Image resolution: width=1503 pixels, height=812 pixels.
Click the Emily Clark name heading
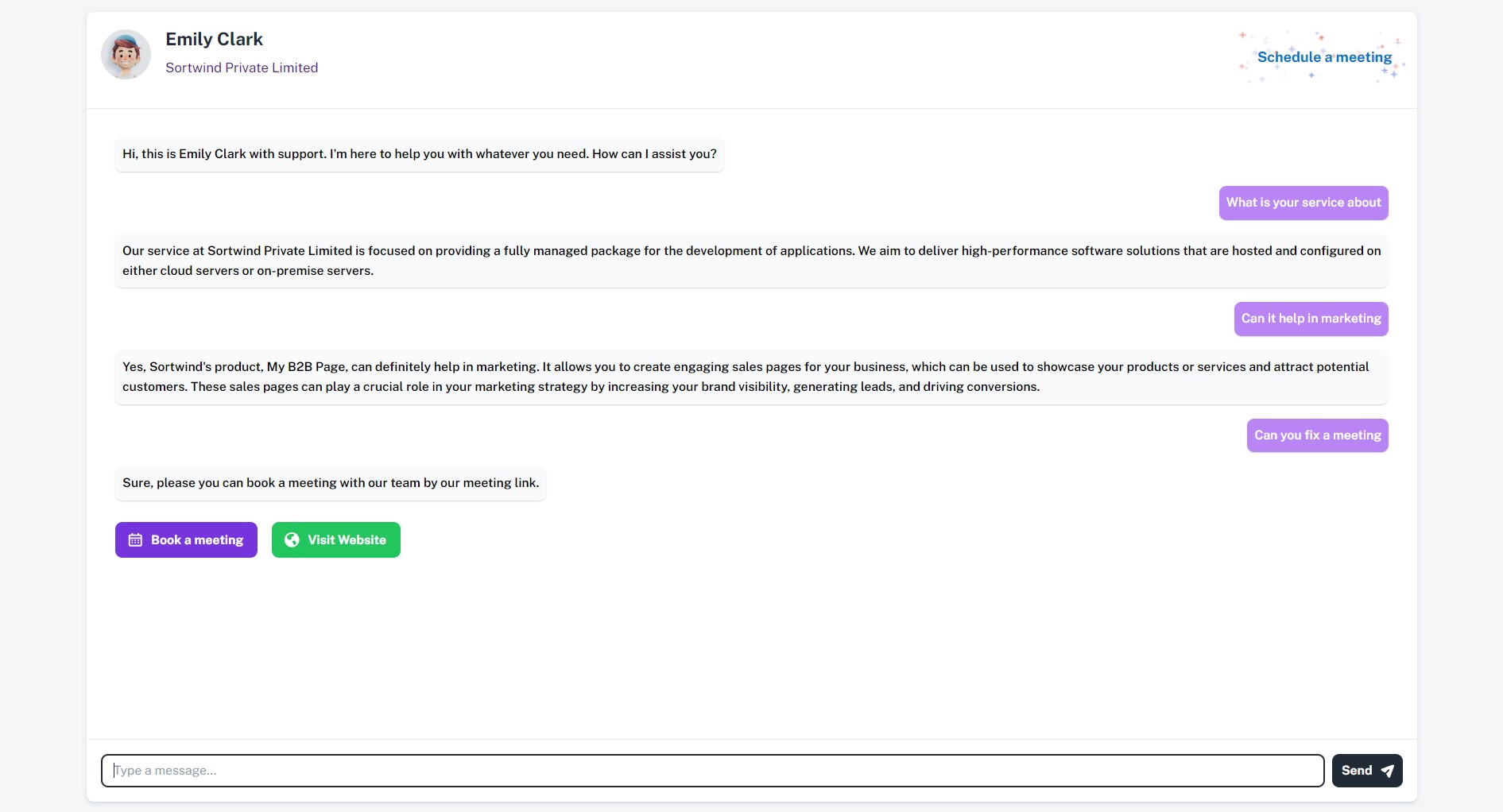[214, 39]
